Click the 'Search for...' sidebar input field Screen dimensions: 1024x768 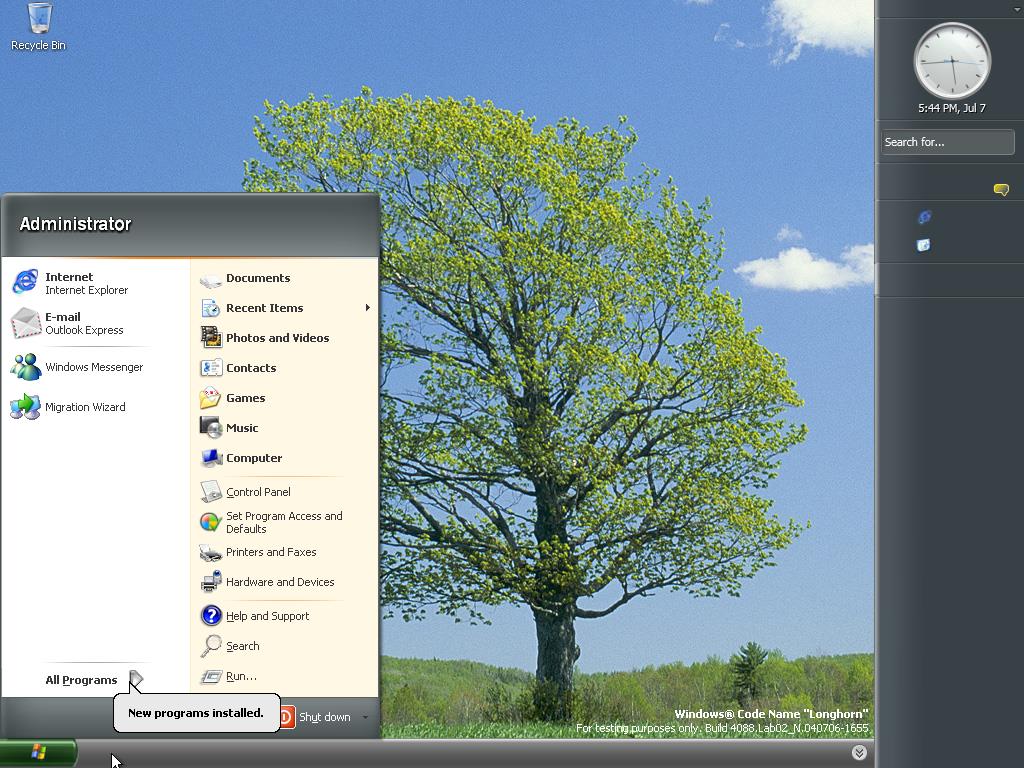click(947, 142)
